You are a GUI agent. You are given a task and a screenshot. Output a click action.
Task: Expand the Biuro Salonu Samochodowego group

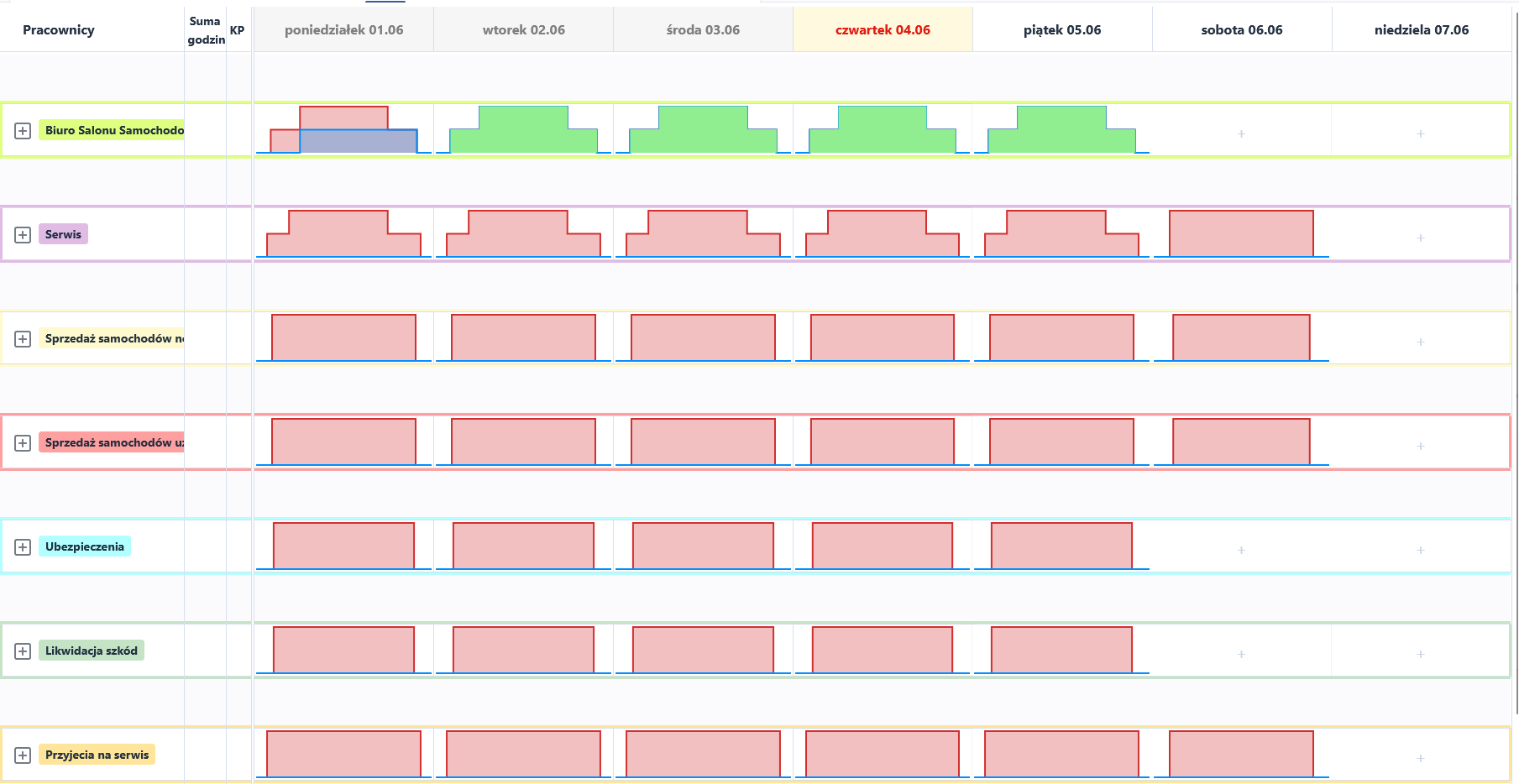tap(23, 131)
